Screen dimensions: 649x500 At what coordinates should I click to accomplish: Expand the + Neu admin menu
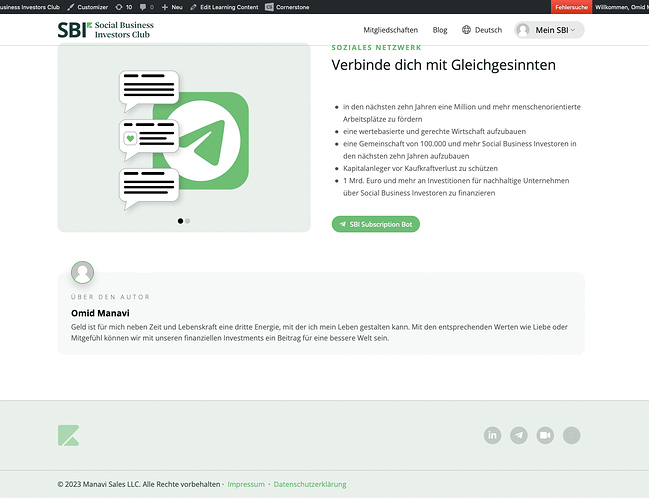[171, 7]
